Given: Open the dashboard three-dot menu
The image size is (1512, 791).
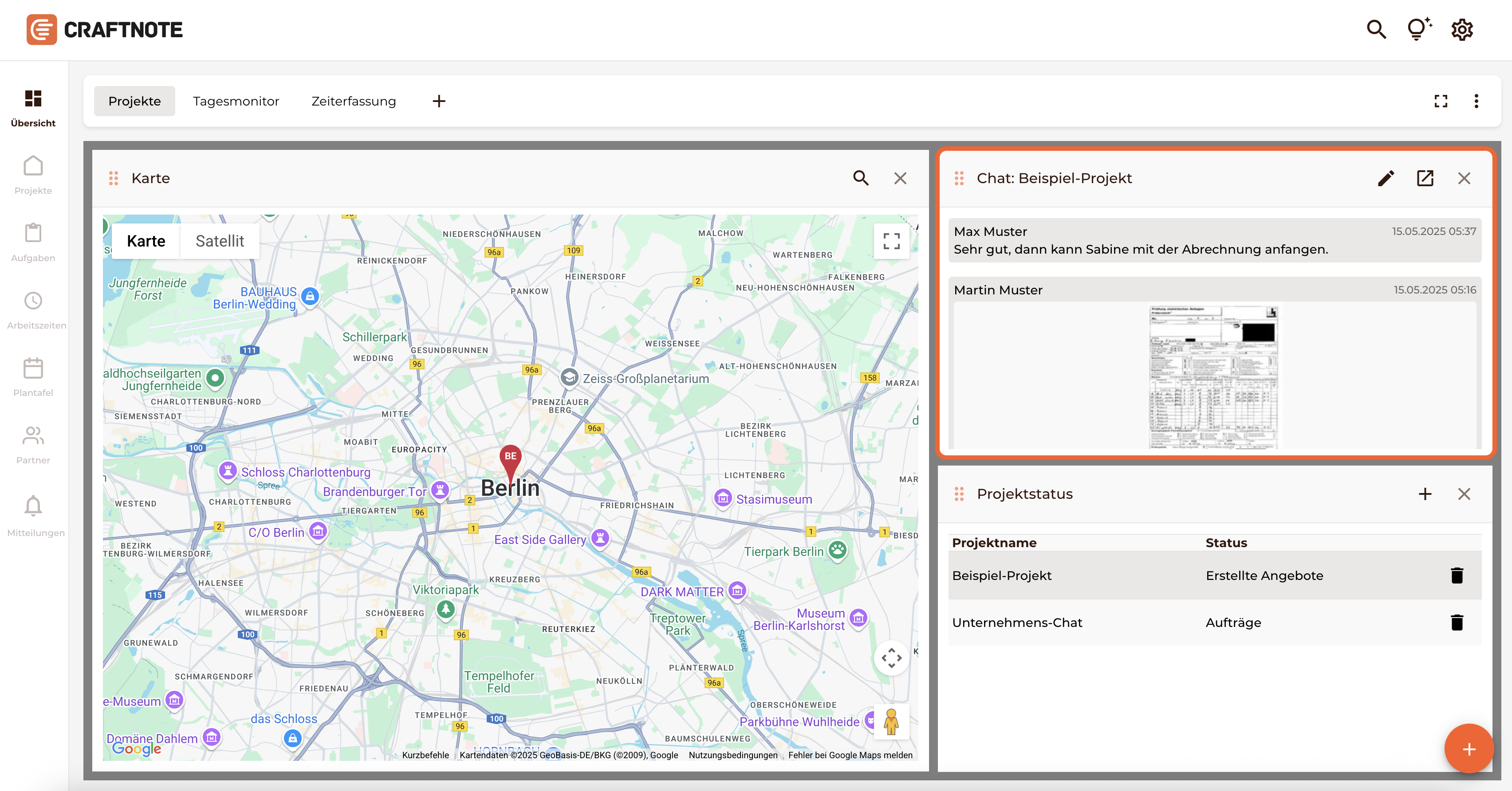Looking at the screenshot, I should click(1476, 101).
